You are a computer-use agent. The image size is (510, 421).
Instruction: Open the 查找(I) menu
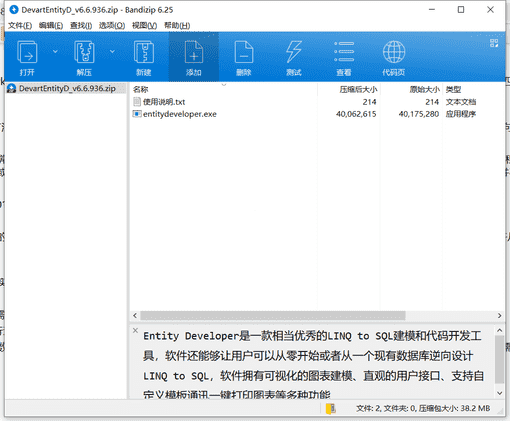click(81, 25)
